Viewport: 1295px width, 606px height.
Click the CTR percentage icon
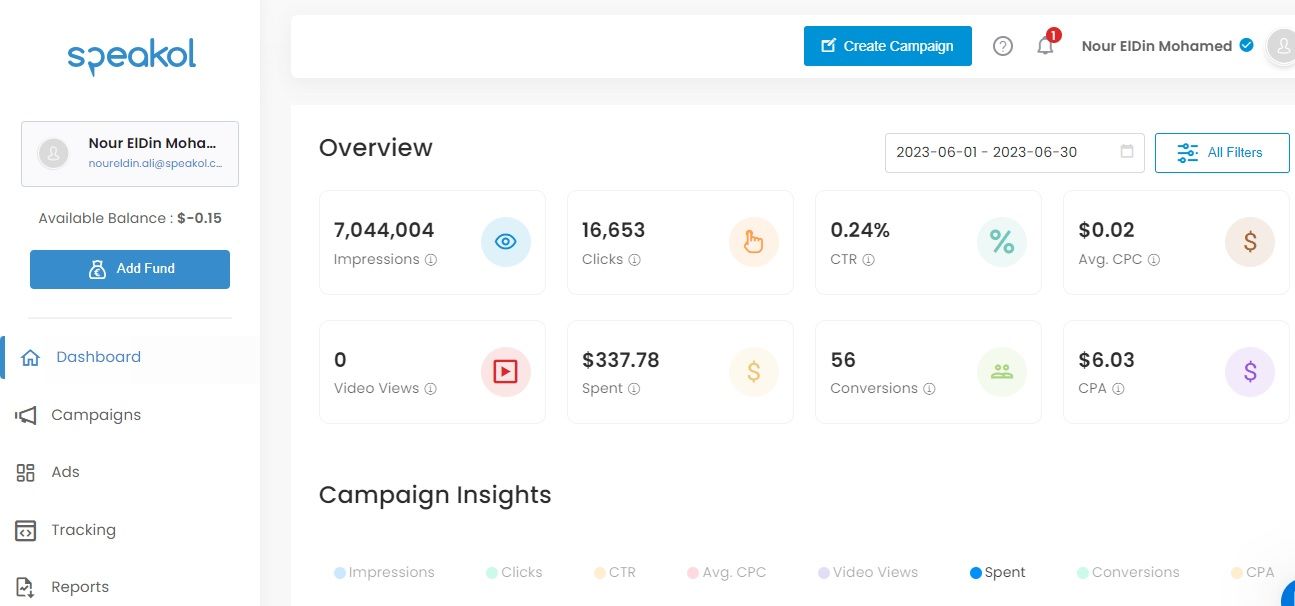tap(1001, 241)
